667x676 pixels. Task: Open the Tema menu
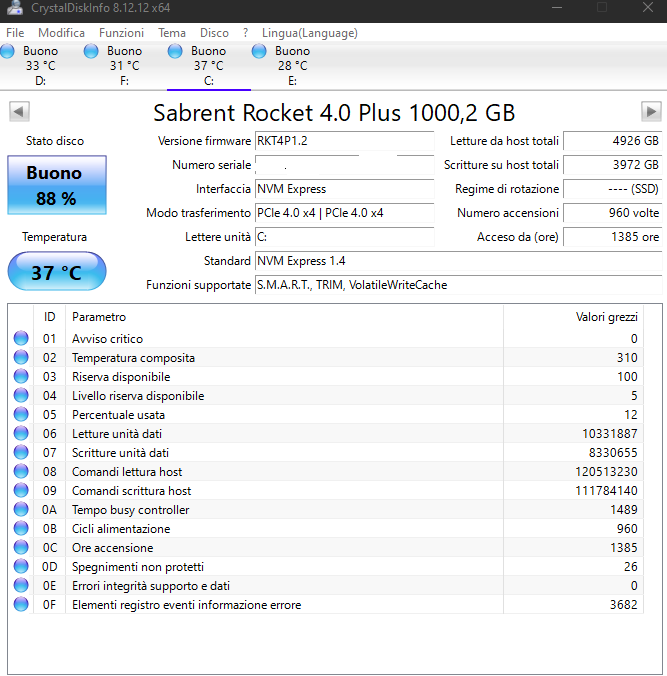172,33
